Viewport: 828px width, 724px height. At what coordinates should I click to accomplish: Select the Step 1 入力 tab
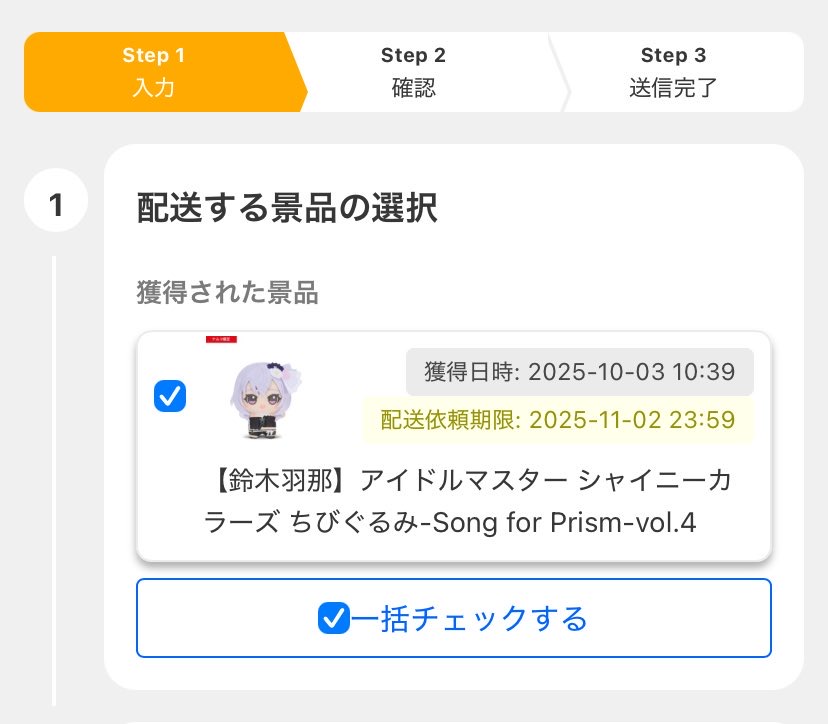154,72
